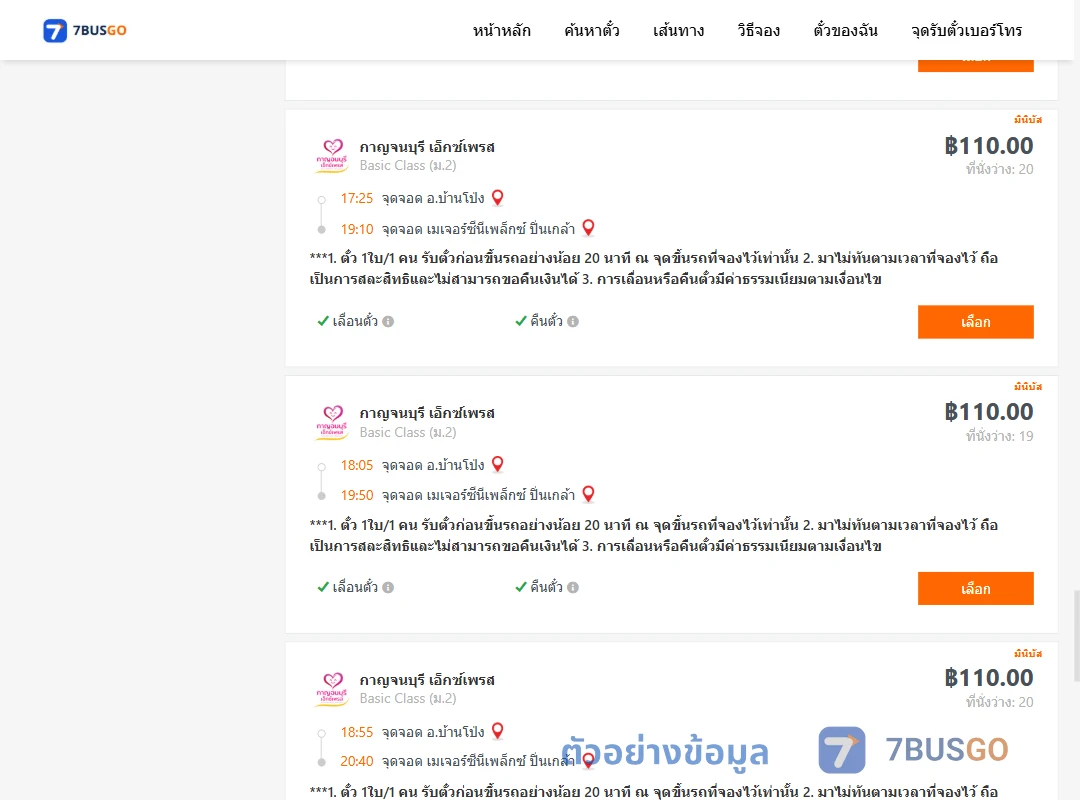1080x800 pixels.
Task: Open the ตั๋วของฉัน menu item
Action: click(845, 30)
